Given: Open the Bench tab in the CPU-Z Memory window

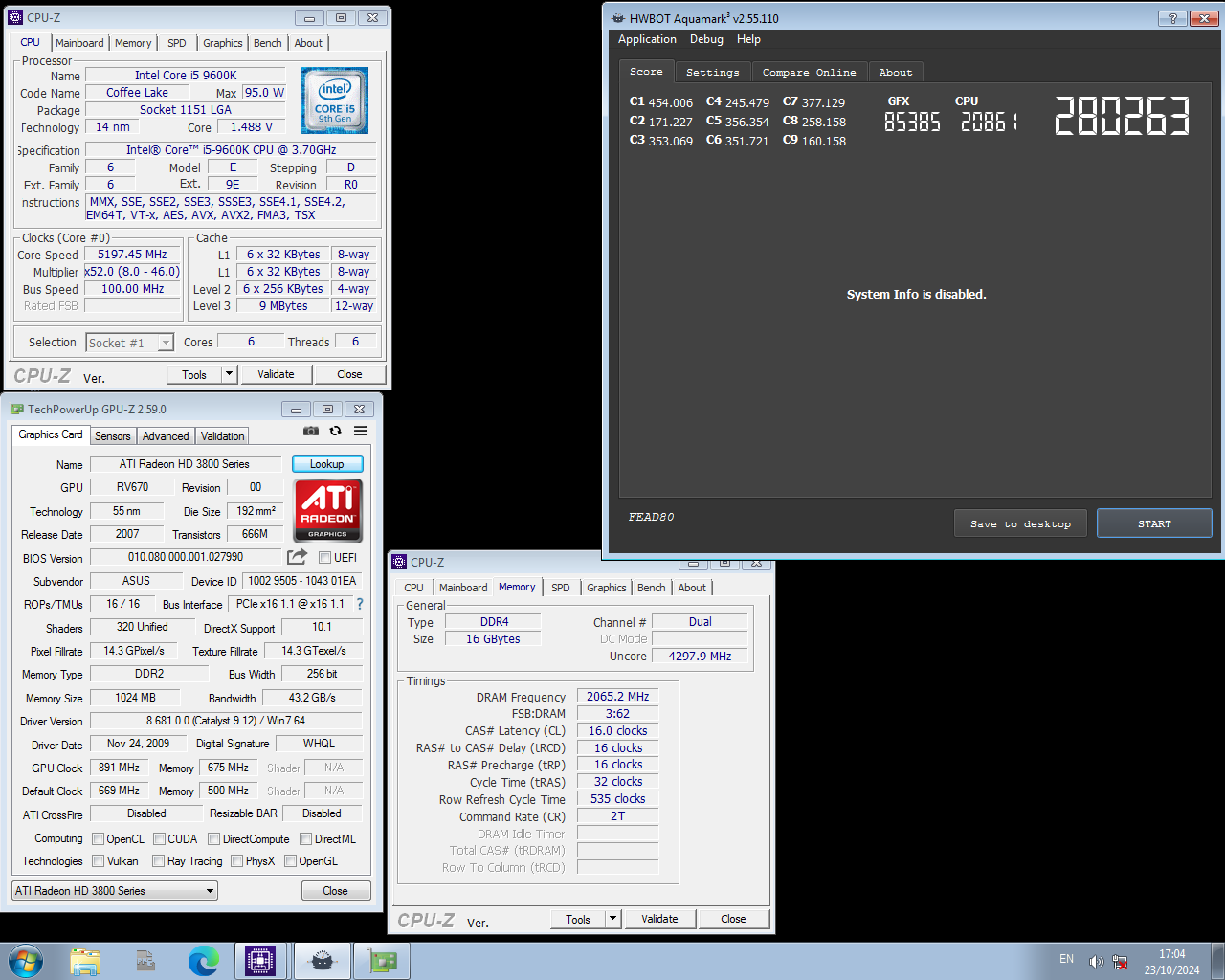Looking at the screenshot, I should 652,588.
